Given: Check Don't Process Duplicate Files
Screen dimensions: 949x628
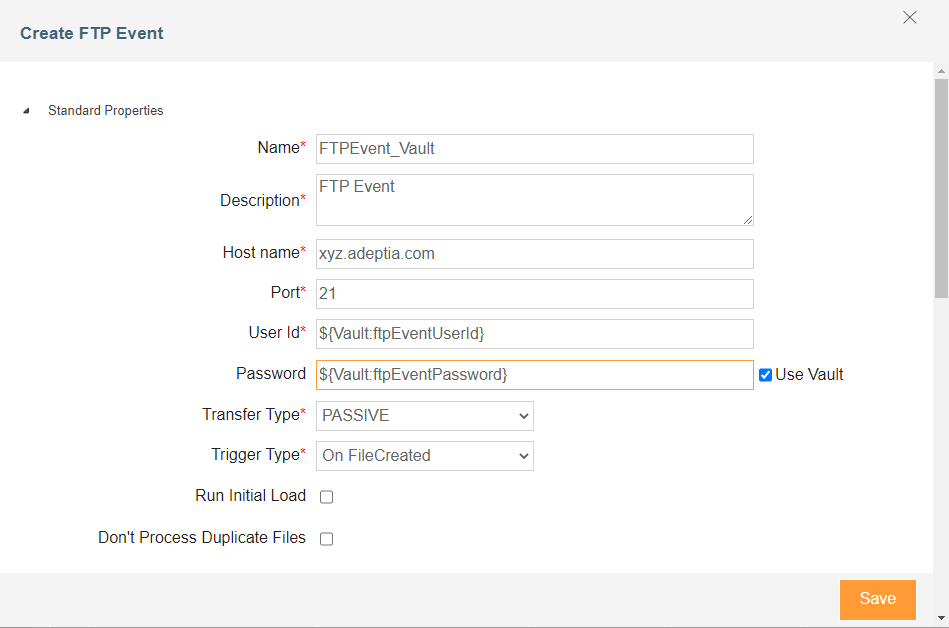Looking at the screenshot, I should (x=326, y=539).
